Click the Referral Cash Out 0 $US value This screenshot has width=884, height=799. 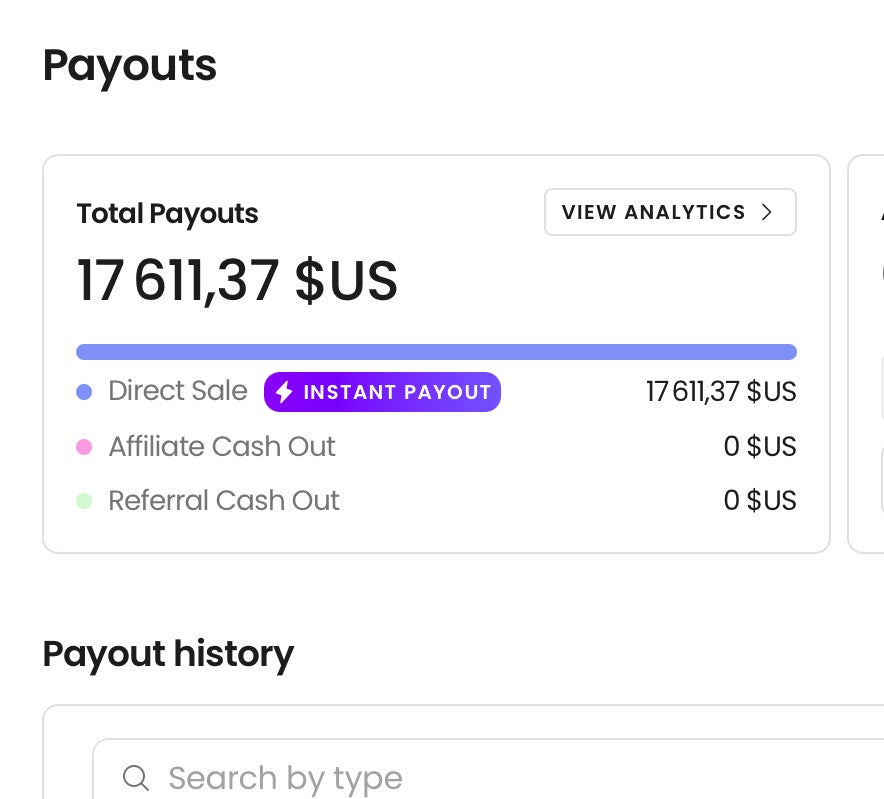tap(760, 501)
